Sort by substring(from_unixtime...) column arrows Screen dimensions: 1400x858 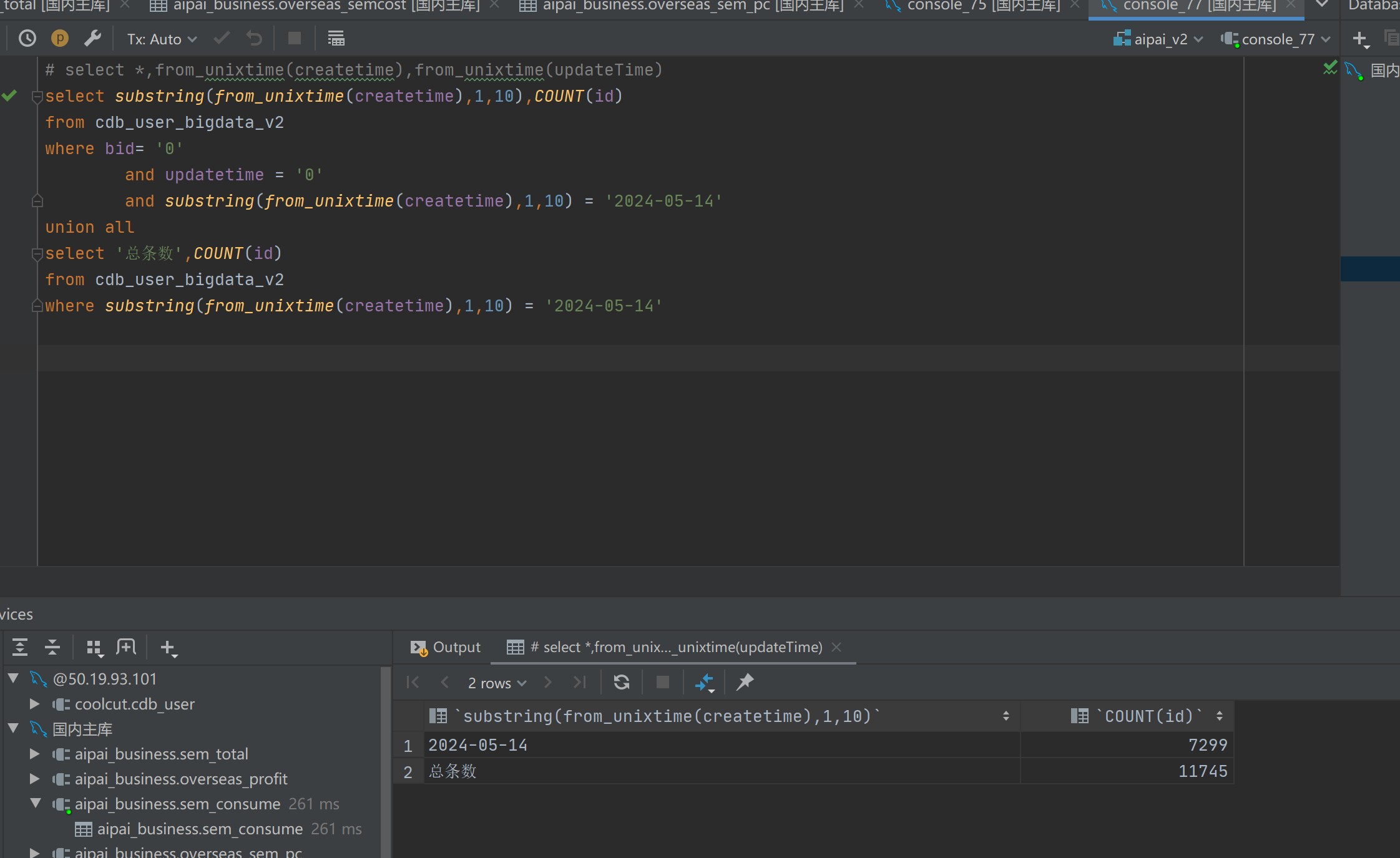click(1006, 716)
